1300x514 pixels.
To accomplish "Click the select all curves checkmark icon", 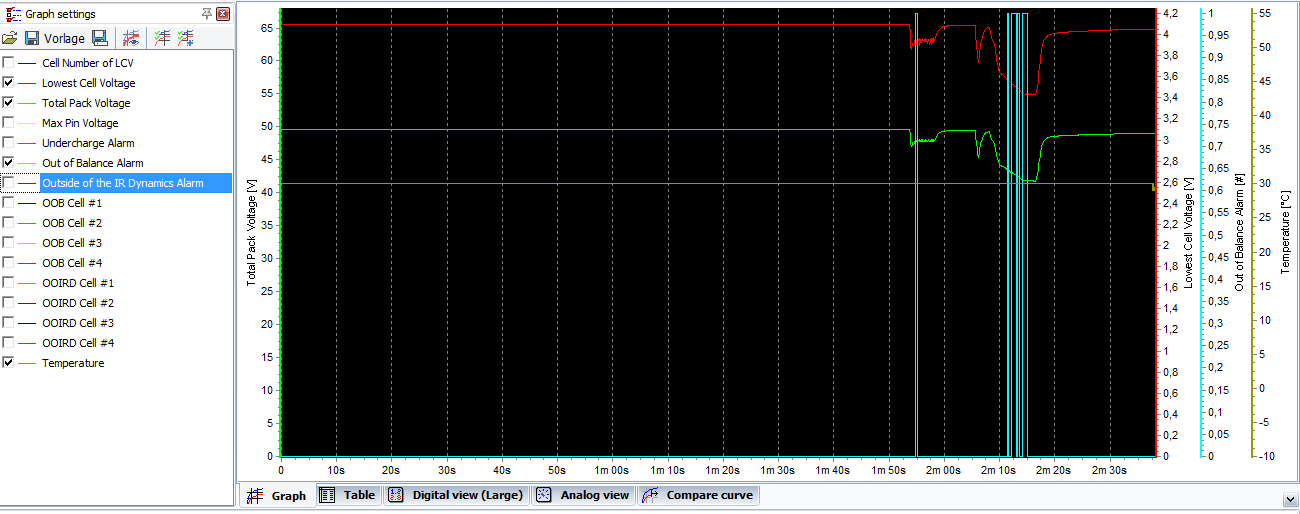I will click(x=161, y=38).
